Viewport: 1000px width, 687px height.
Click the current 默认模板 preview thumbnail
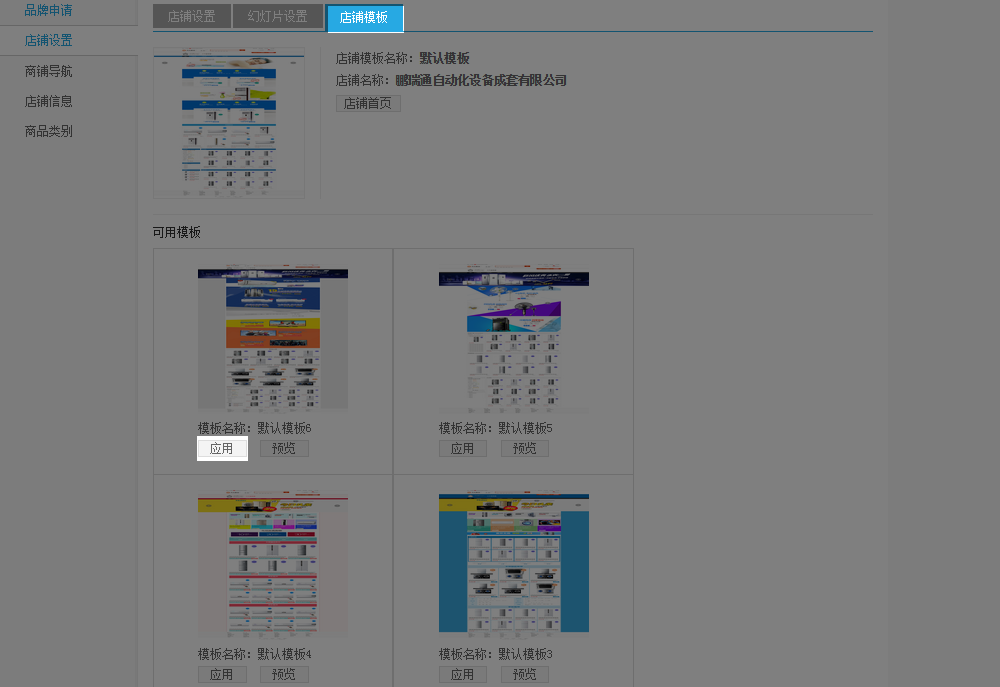[x=229, y=120]
